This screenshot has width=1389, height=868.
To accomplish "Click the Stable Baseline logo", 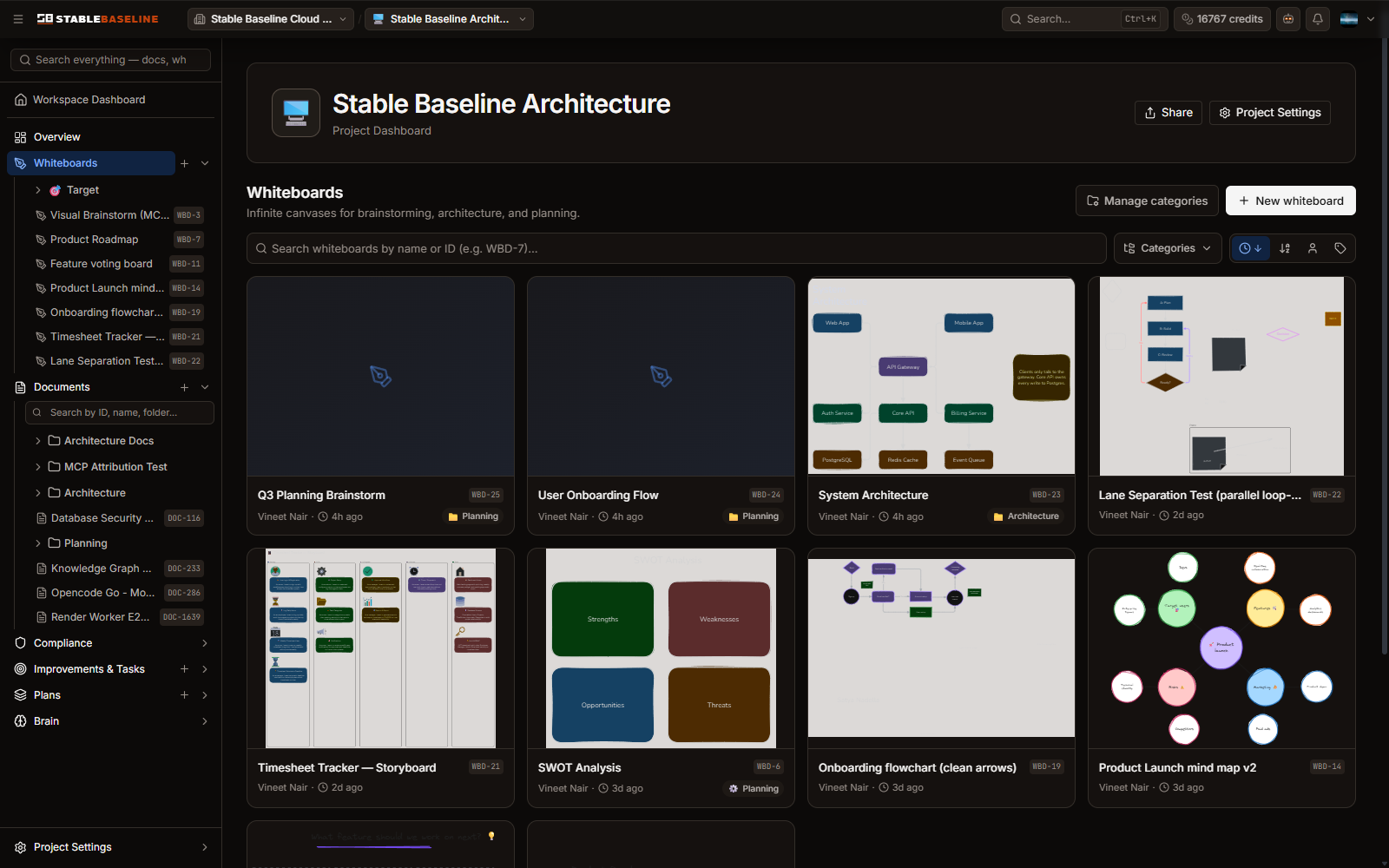I will click(98, 19).
